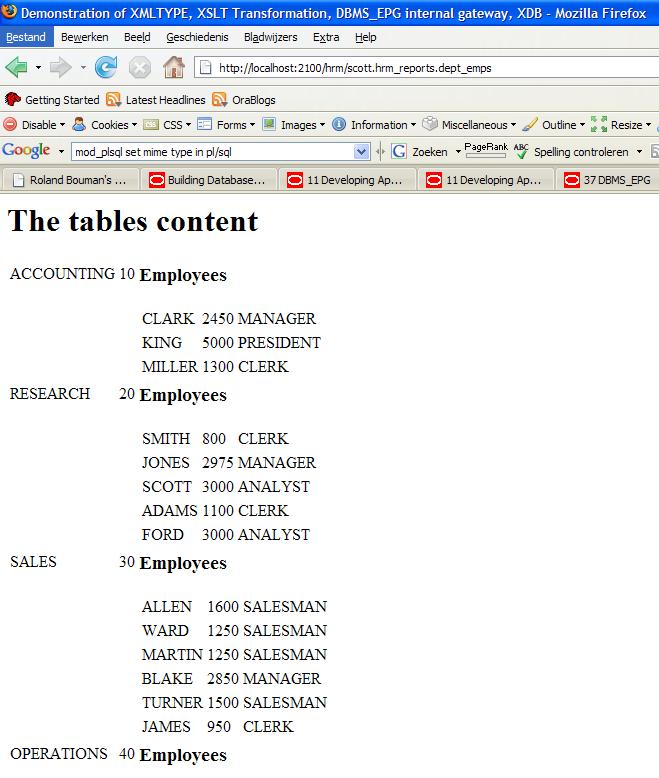Click the SALES department name

click(x=33, y=562)
